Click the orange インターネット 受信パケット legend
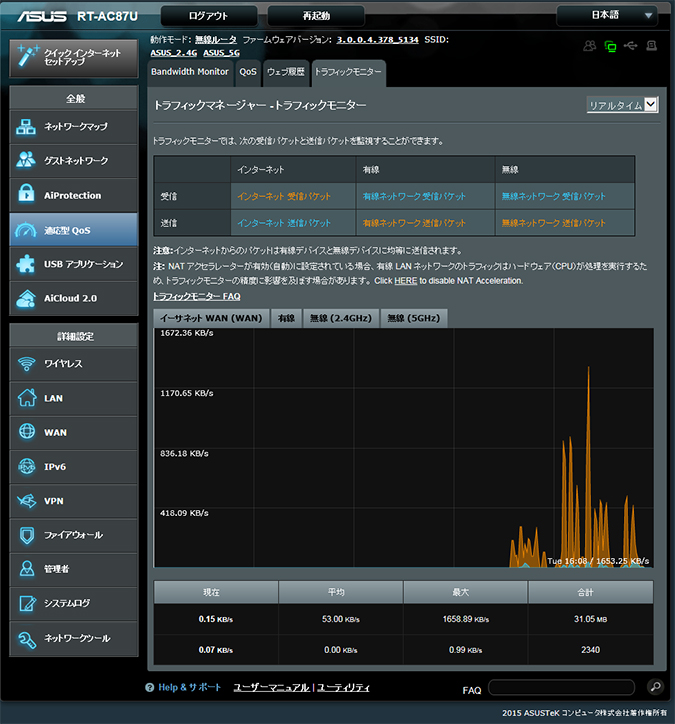The width and height of the screenshot is (675, 724). tap(284, 196)
